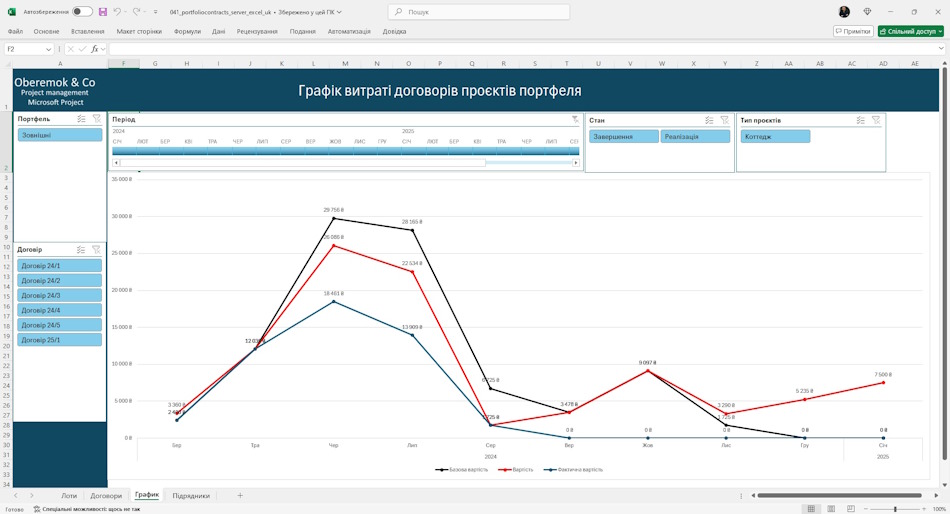This screenshot has height=514, width=950.
Task: Click the Фактична вартість legend entry
Action: pyautogui.click(x=573, y=470)
